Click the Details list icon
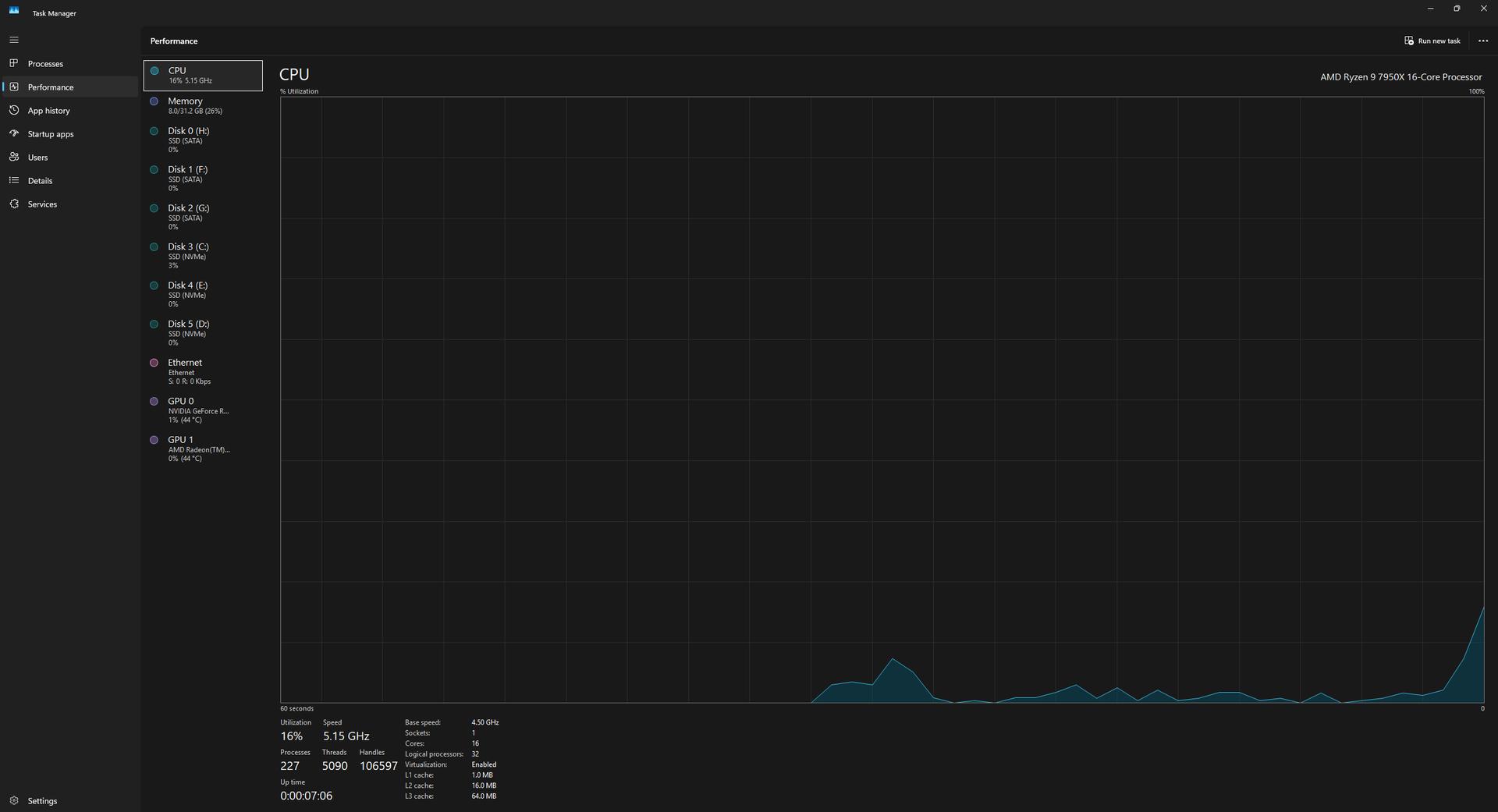This screenshot has height=812, width=1498. 14,180
